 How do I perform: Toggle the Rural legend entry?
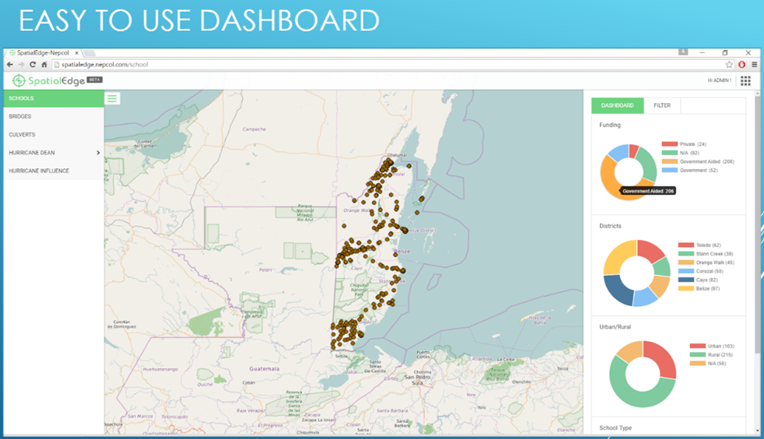click(706, 354)
